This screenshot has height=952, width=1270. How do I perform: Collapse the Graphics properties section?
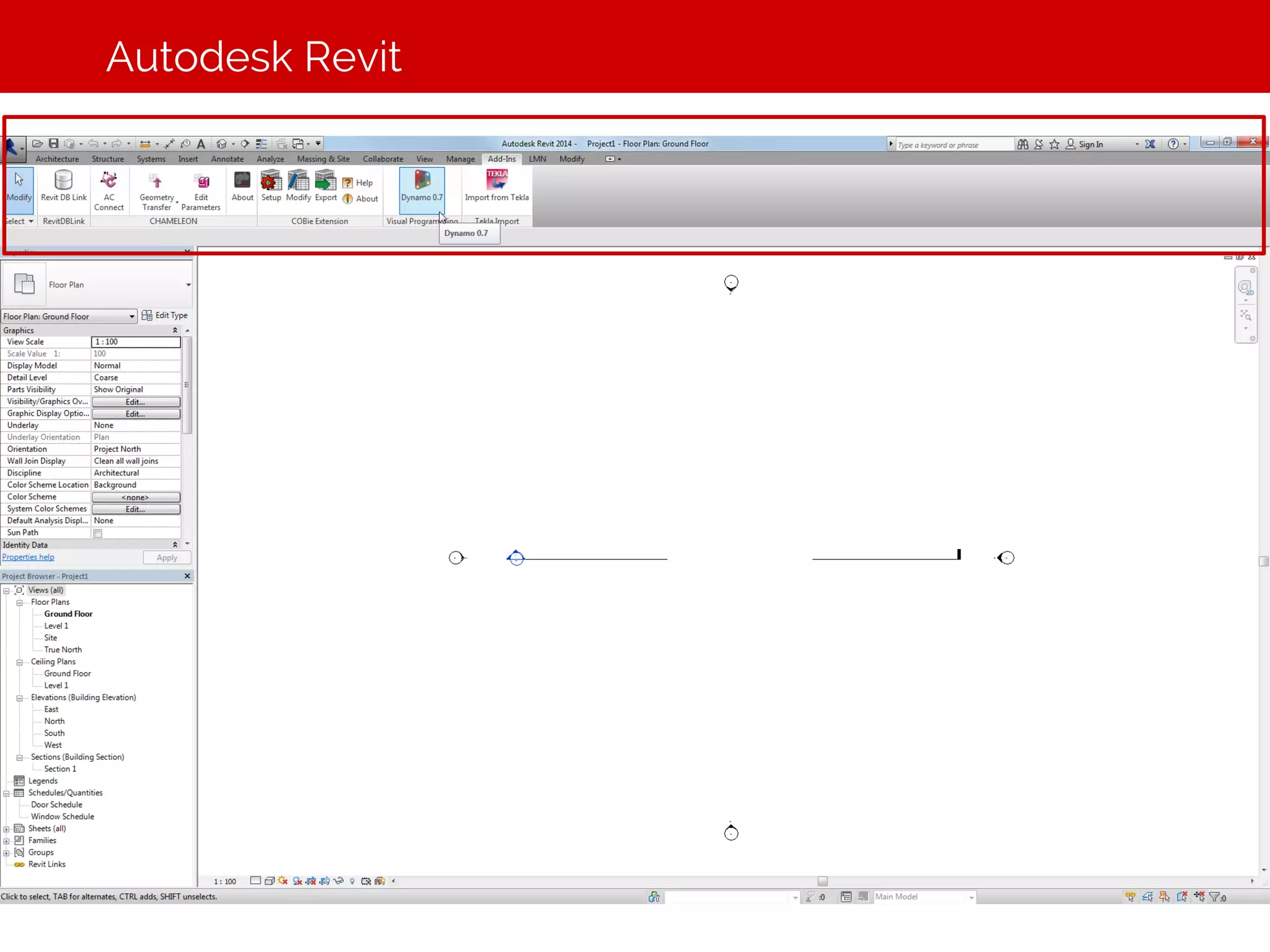[x=175, y=330]
